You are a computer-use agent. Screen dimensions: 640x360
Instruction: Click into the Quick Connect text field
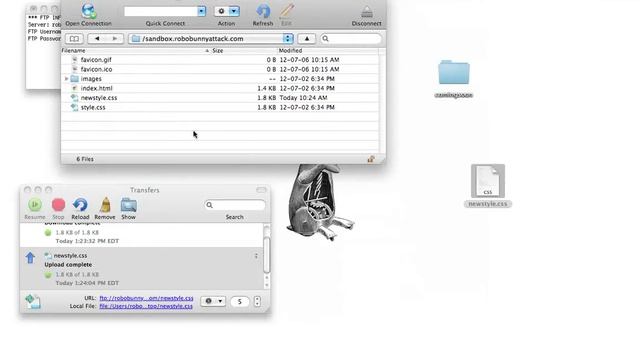point(161,11)
